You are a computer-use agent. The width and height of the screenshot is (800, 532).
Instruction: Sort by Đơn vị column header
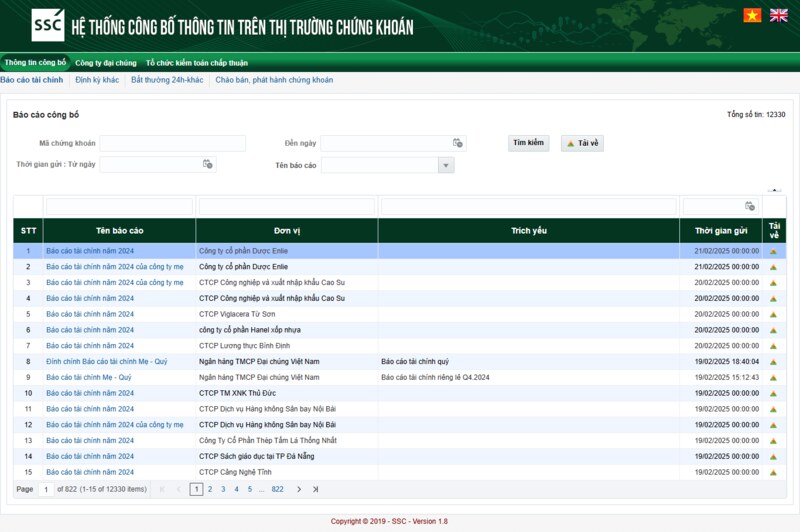287,231
